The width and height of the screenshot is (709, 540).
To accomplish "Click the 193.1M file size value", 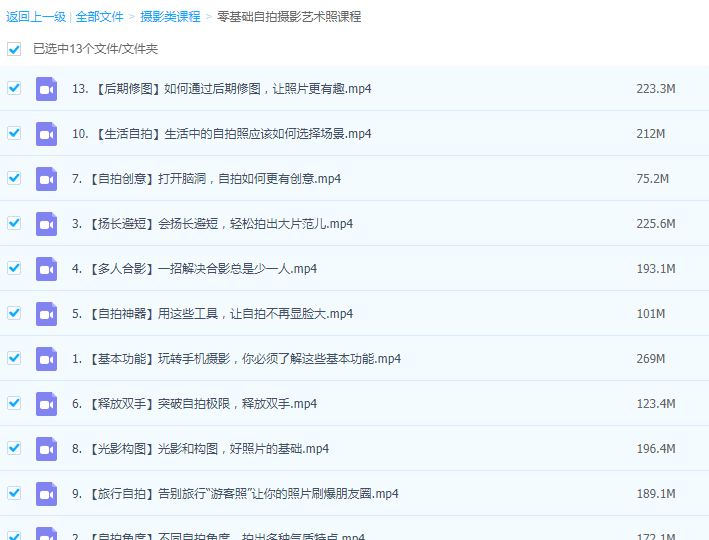I will coord(656,269).
